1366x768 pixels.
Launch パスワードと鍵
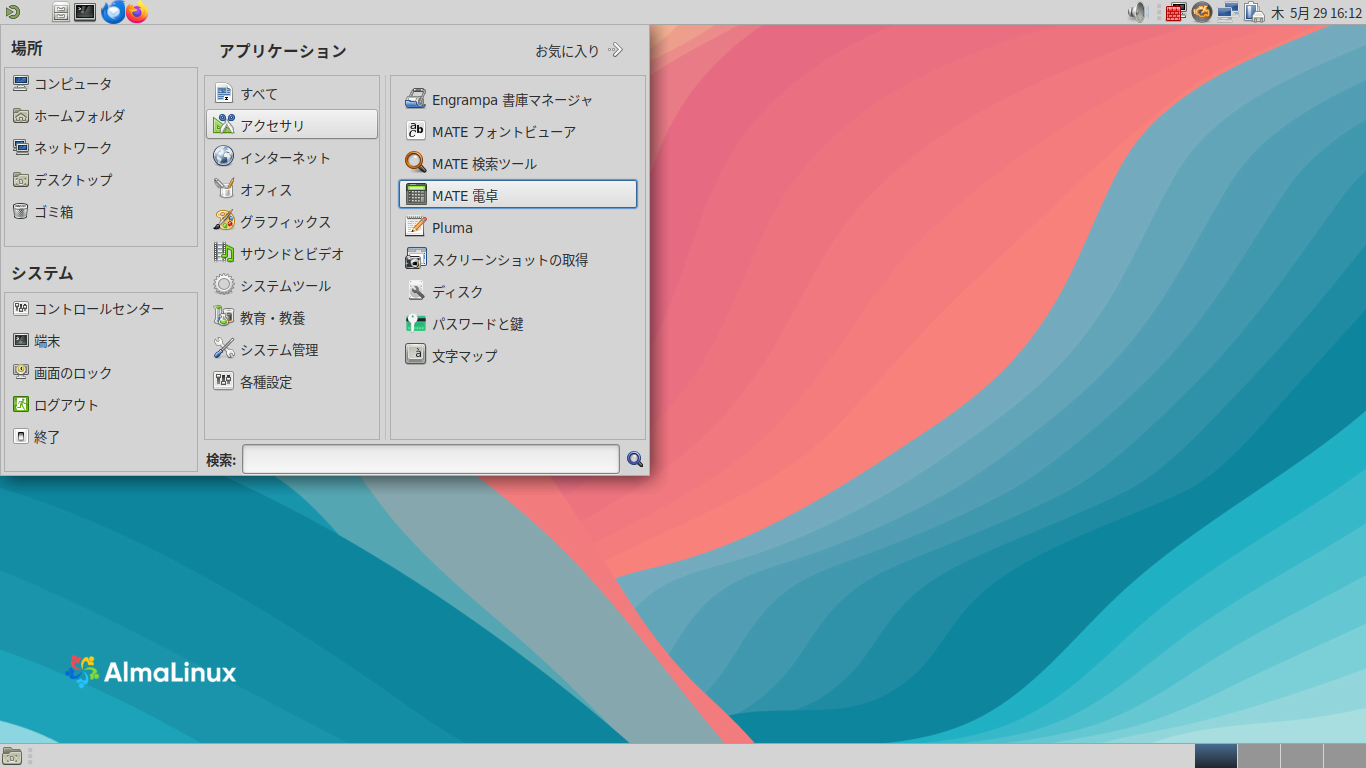pos(518,324)
